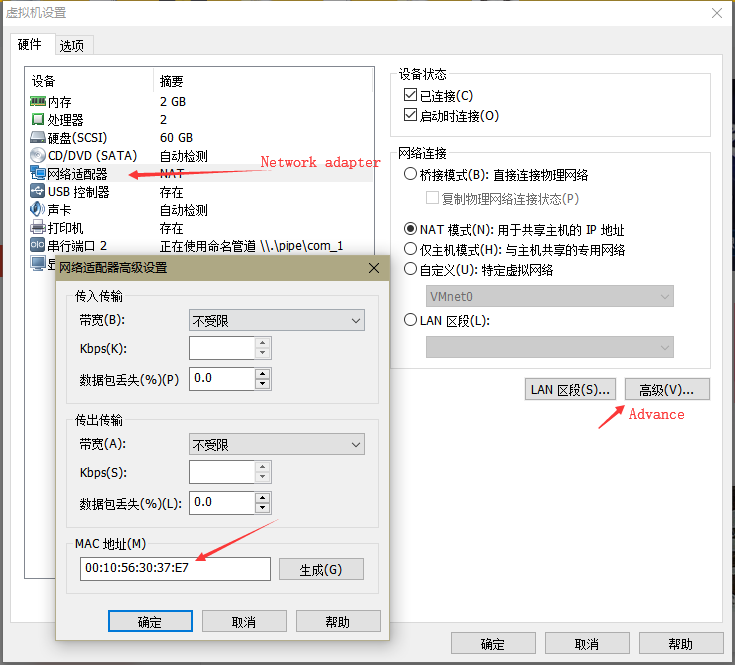Click the 2 GB memory summary
The height and width of the screenshot is (665, 735).
tap(173, 102)
